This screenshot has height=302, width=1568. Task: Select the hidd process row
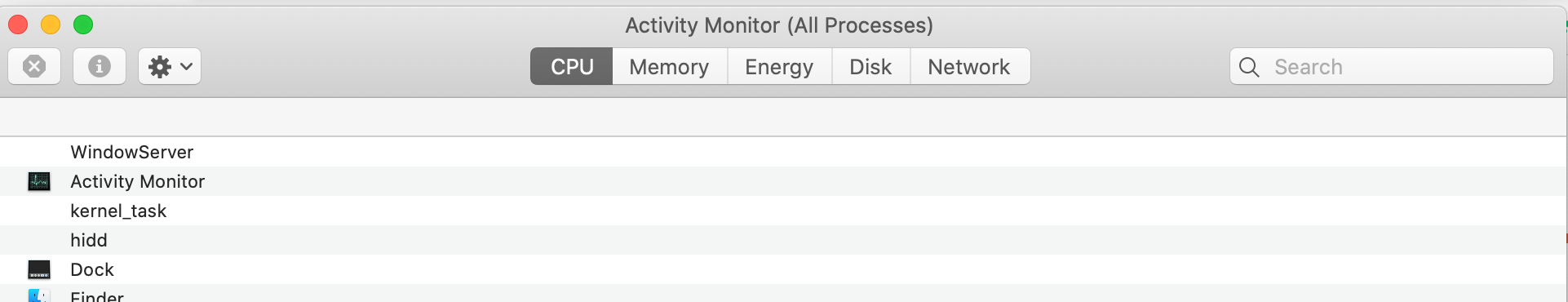pyautogui.click(x=783, y=240)
